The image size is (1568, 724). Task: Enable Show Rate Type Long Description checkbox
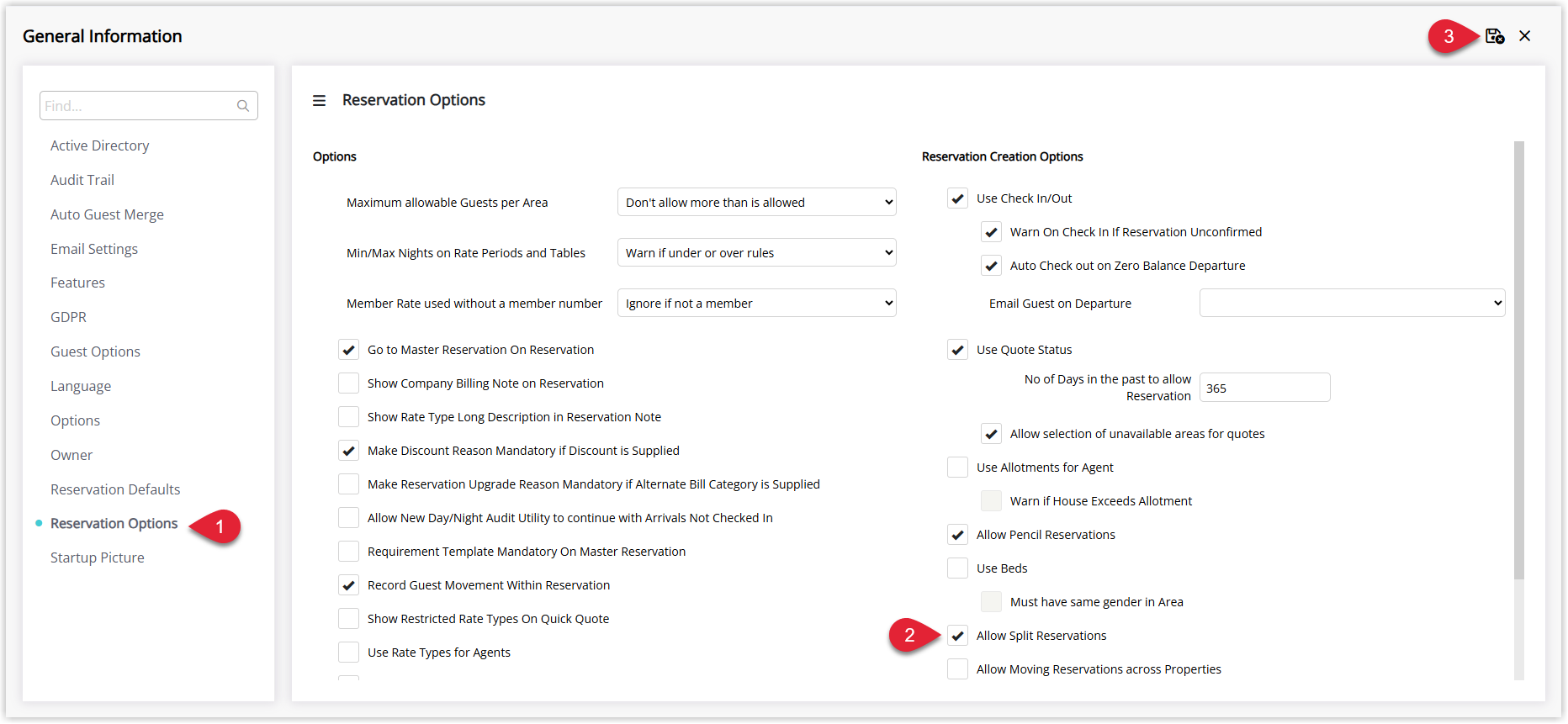click(x=349, y=417)
